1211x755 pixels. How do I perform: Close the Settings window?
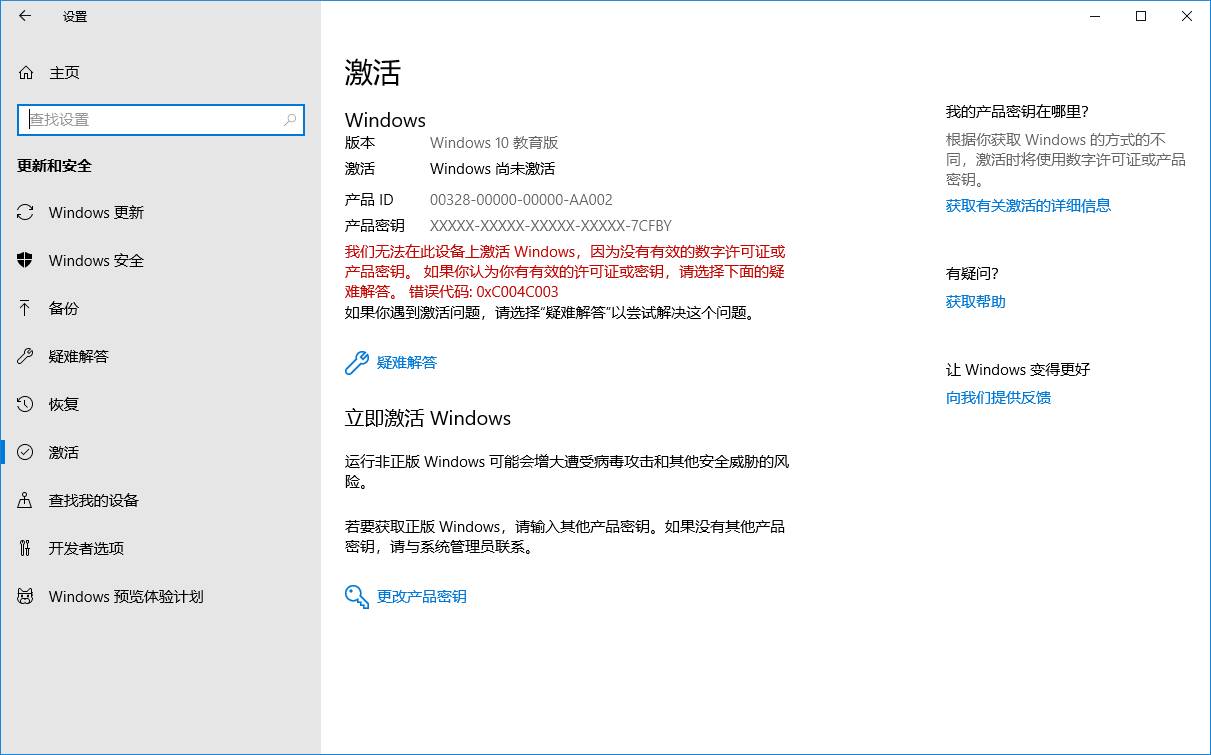1187,16
